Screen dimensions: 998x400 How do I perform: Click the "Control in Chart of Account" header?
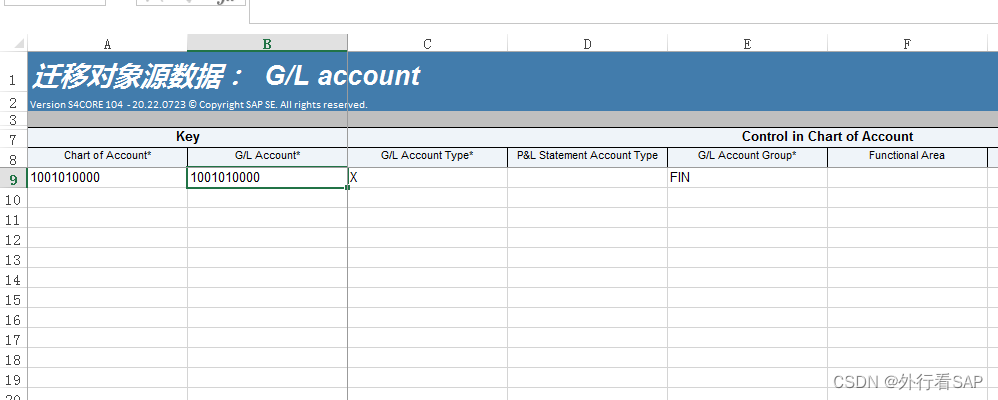[x=827, y=137]
